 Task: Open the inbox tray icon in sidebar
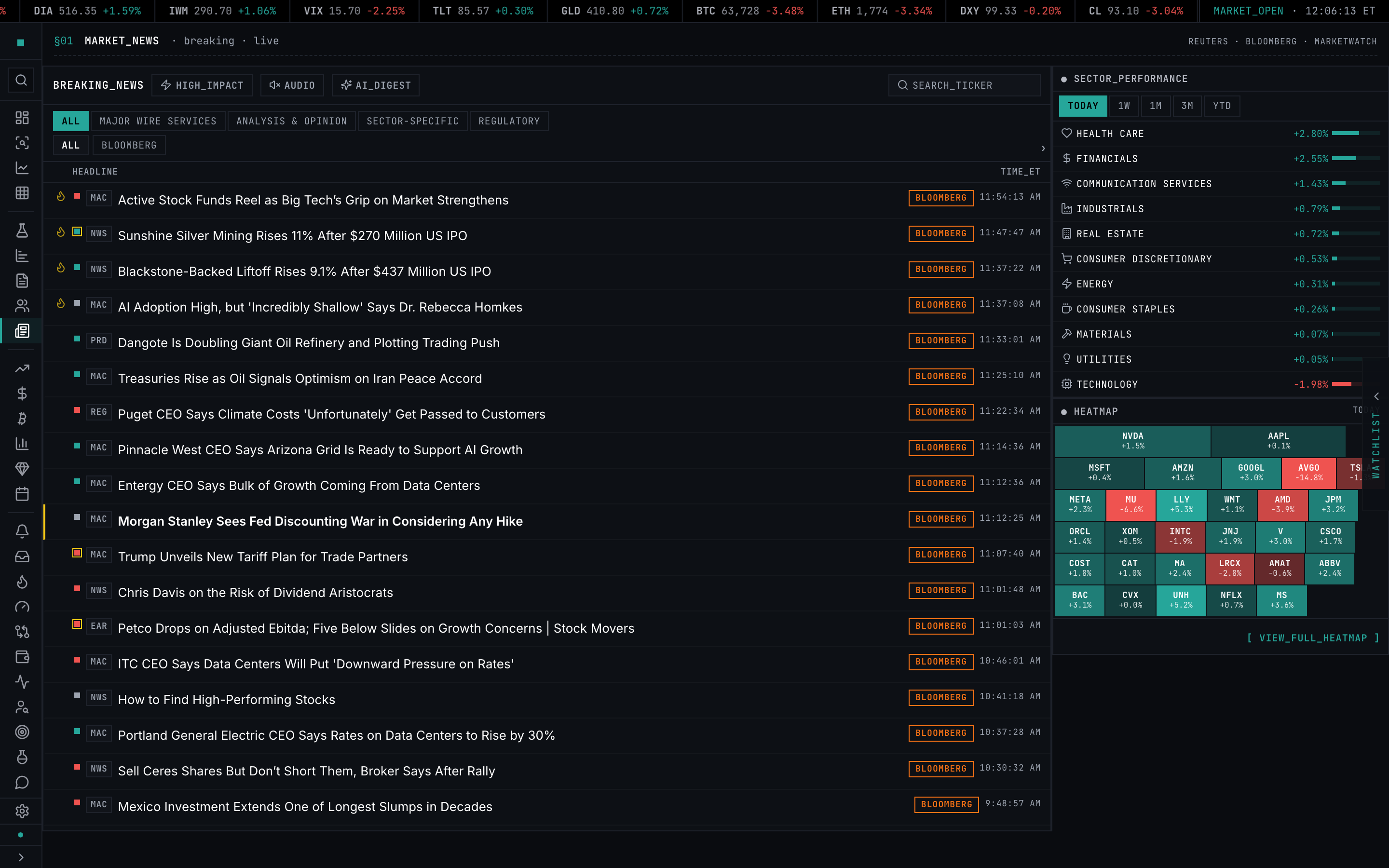pyautogui.click(x=22, y=556)
